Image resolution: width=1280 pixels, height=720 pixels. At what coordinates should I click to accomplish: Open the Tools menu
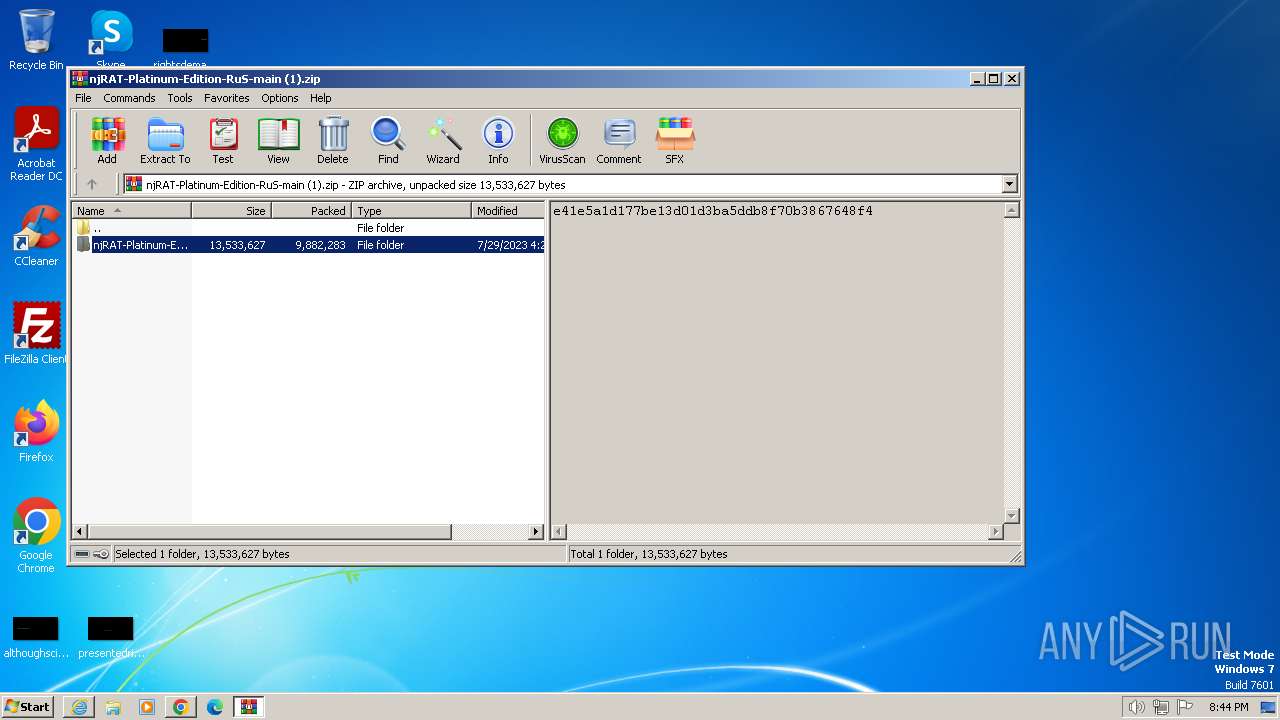[x=180, y=98]
